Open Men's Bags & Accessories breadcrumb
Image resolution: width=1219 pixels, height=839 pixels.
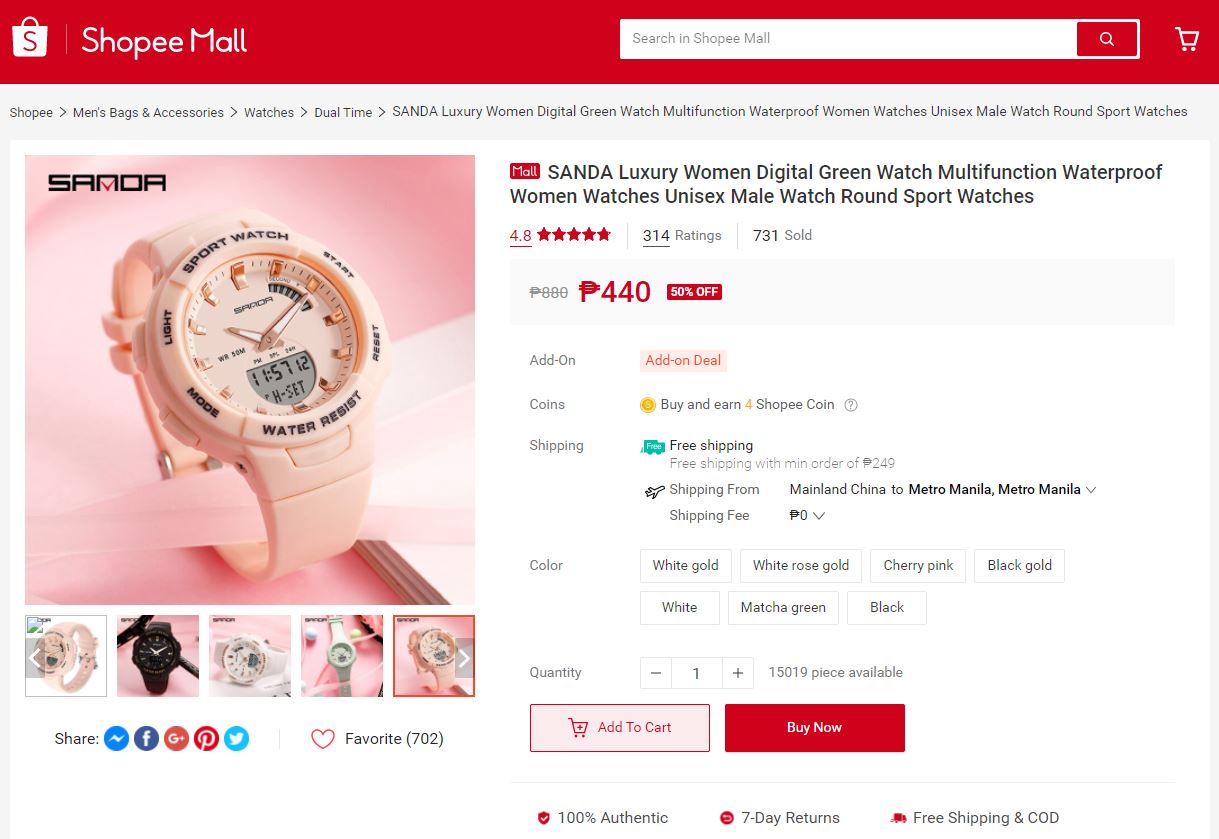coord(148,112)
